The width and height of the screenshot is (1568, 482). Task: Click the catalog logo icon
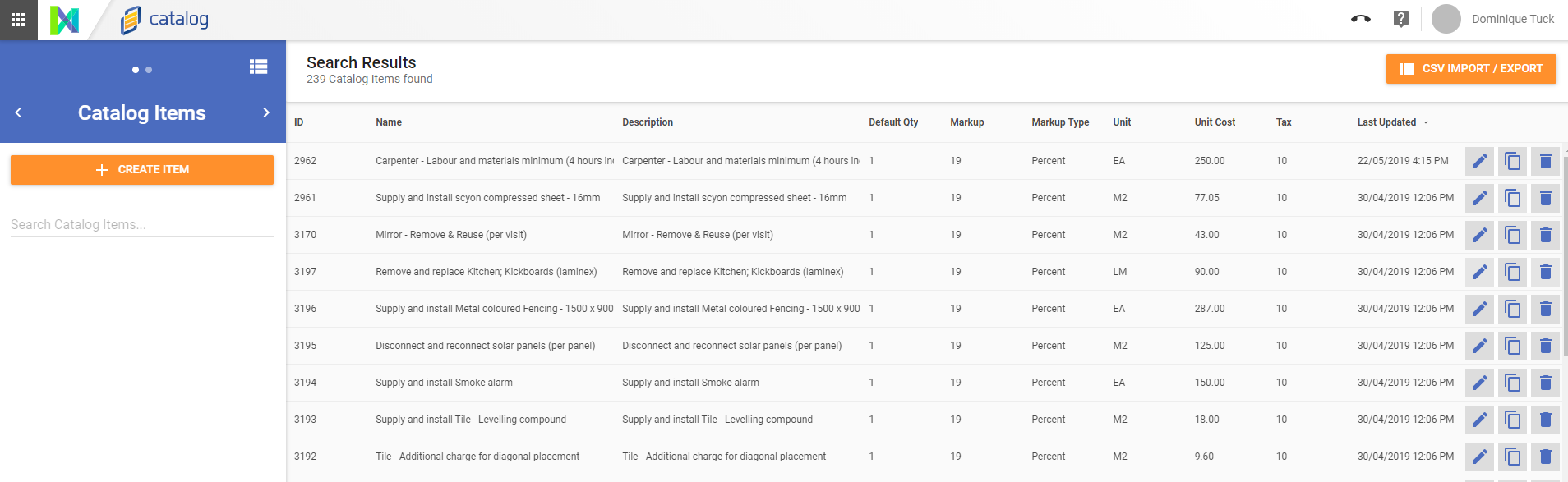pyautogui.click(x=131, y=20)
